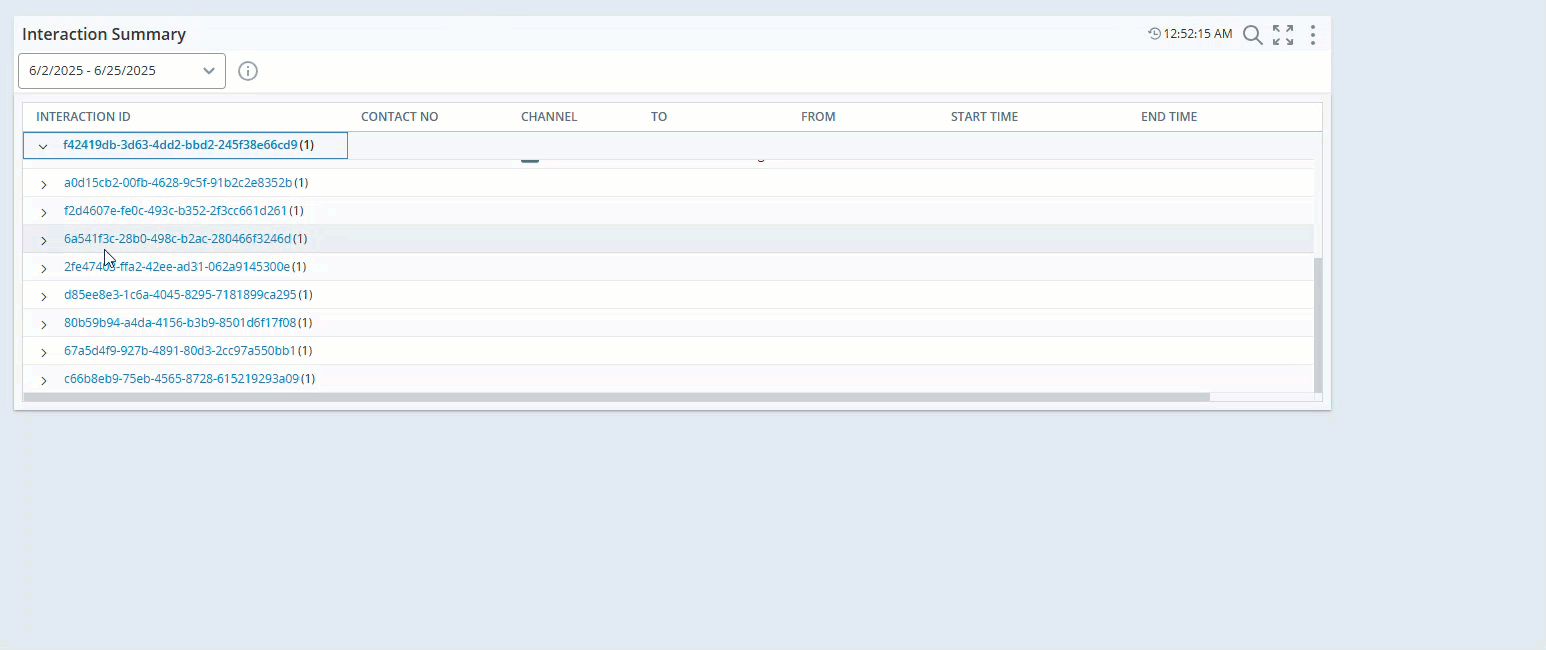
Task: Expand the c66b8eb9 interaction row
Action: [x=44, y=380]
